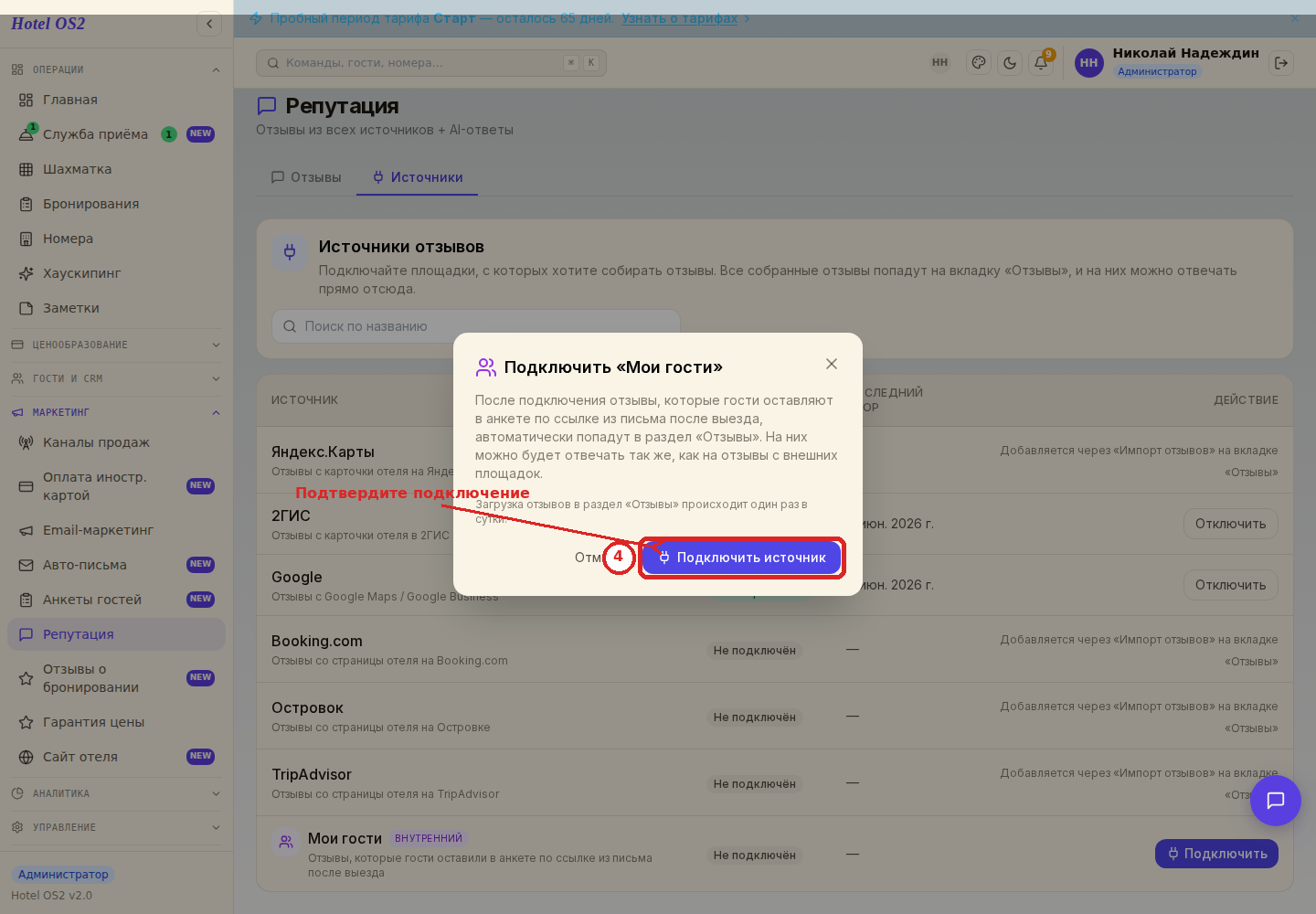
Task: Open the chat support bubble
Action: (1276, 801)
